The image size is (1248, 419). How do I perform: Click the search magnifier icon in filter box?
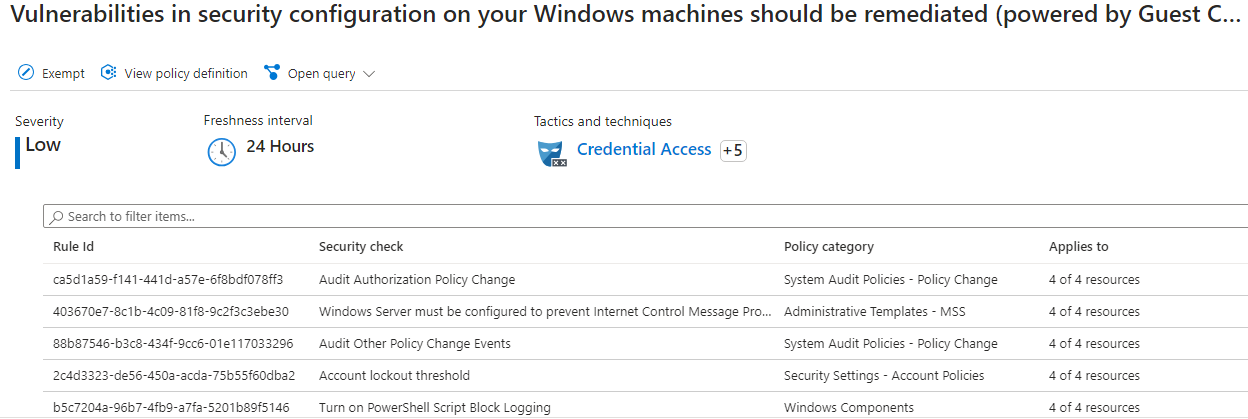point(57,216)
